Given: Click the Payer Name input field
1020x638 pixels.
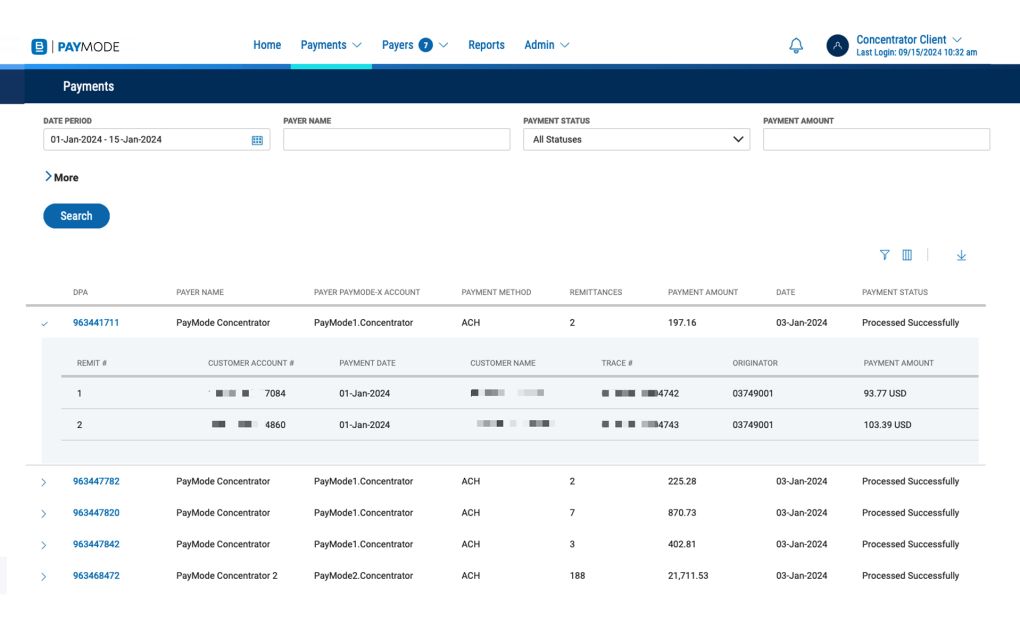Looking at the screenshot, I should click(x=396, y=140).
